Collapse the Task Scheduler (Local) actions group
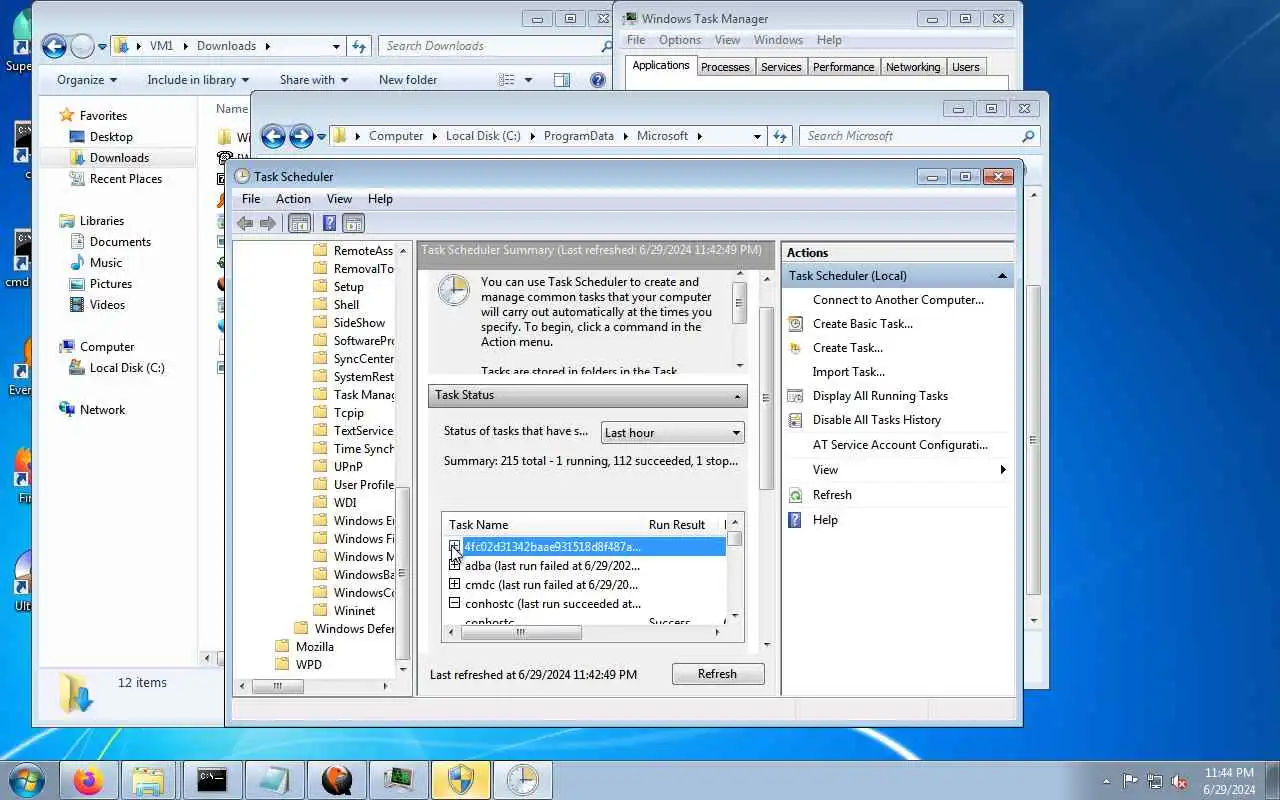The width and height of the screenshot is (1280, 800). click(1002, 276)
